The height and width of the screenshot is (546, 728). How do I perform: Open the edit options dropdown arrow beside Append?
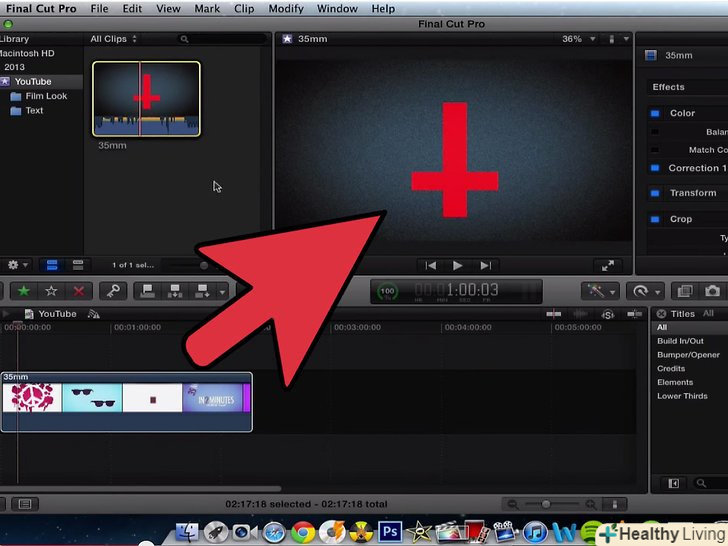click(x=222, y=292)
